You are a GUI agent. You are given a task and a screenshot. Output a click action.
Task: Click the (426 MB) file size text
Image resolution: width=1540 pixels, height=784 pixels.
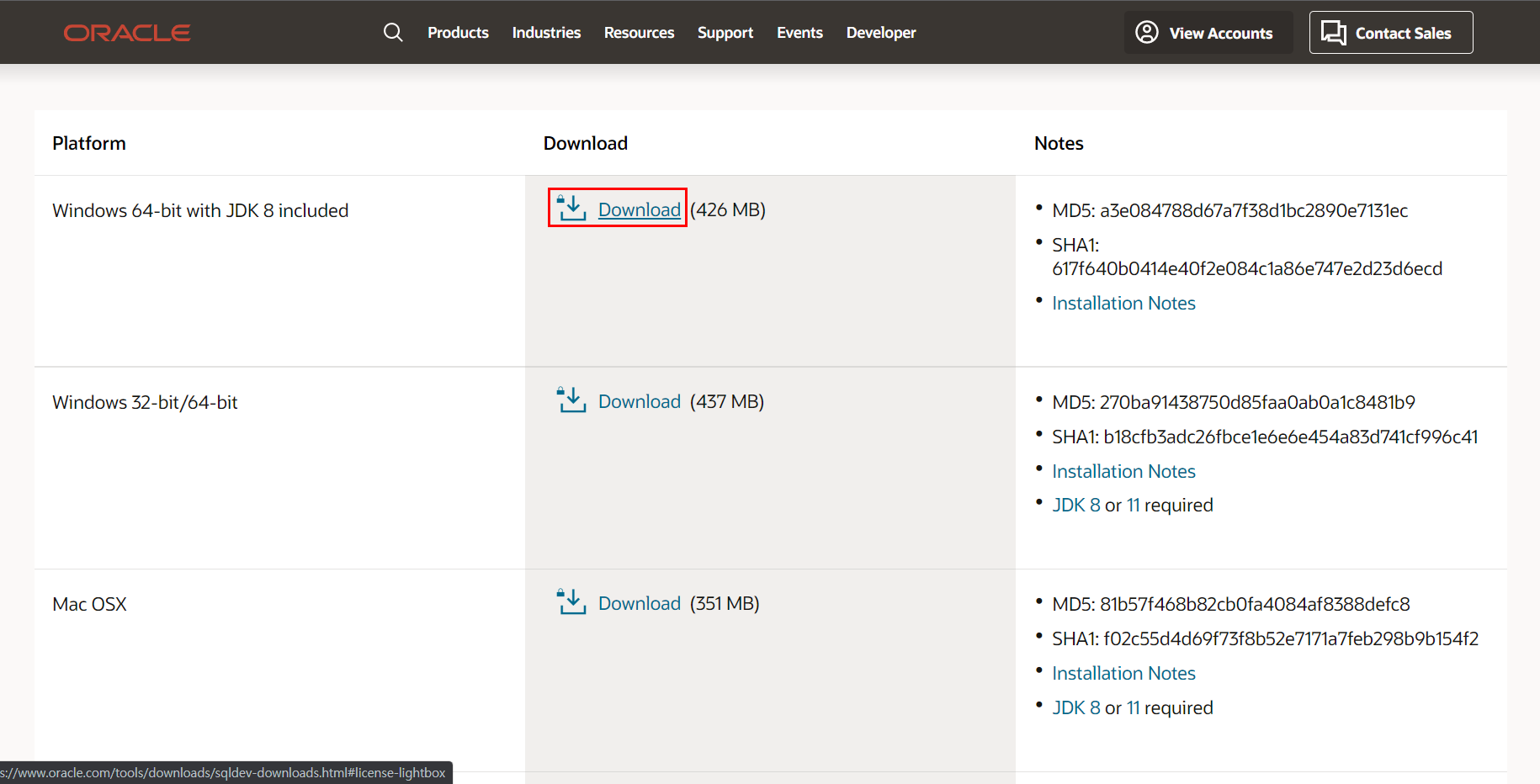pyautogui.click(x=728, y=209)
